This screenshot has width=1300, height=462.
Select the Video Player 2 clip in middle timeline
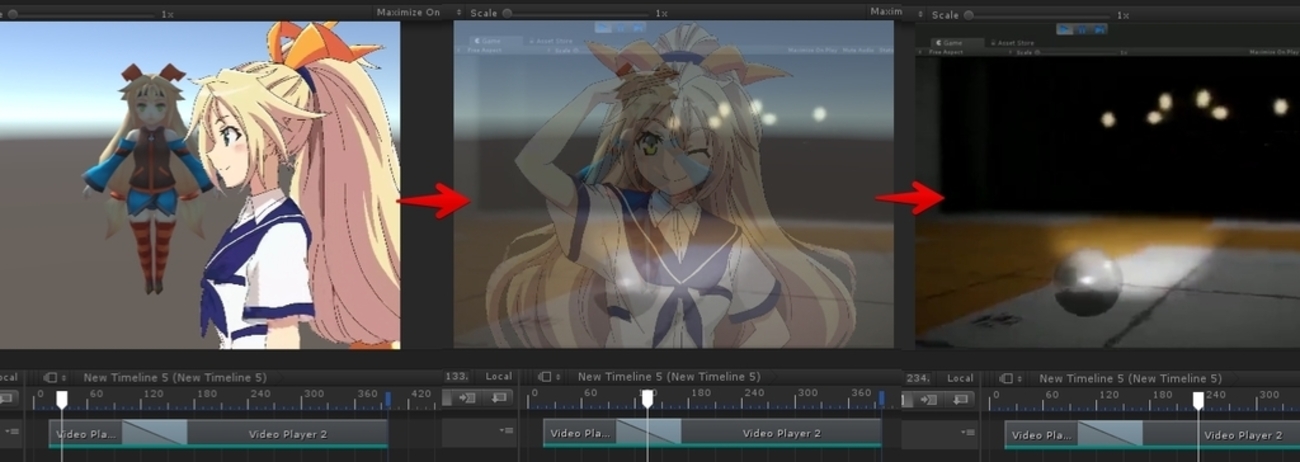(782, 434)
